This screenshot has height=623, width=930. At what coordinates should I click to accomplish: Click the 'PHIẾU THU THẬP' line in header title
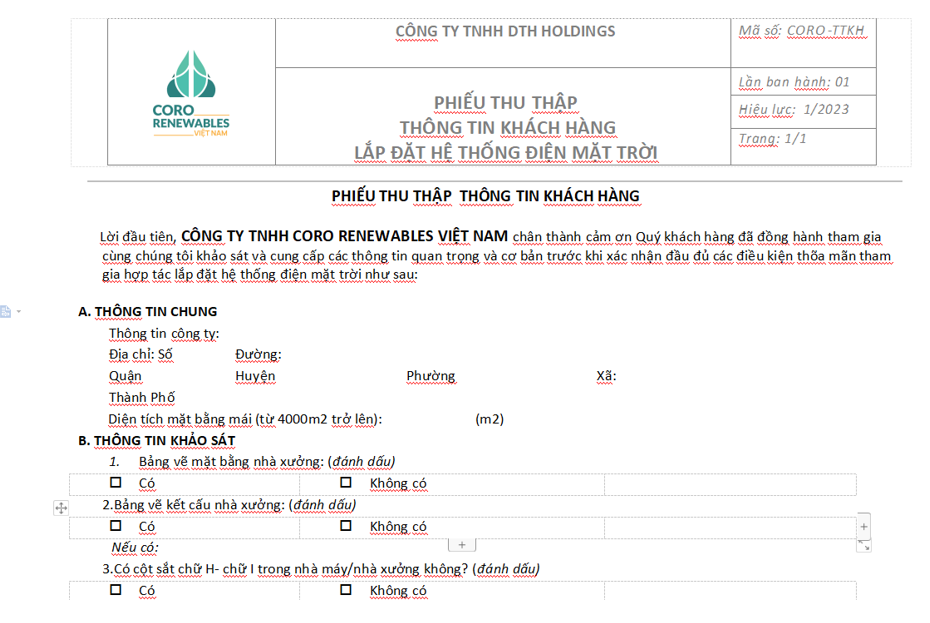click(x=505, y=103)
